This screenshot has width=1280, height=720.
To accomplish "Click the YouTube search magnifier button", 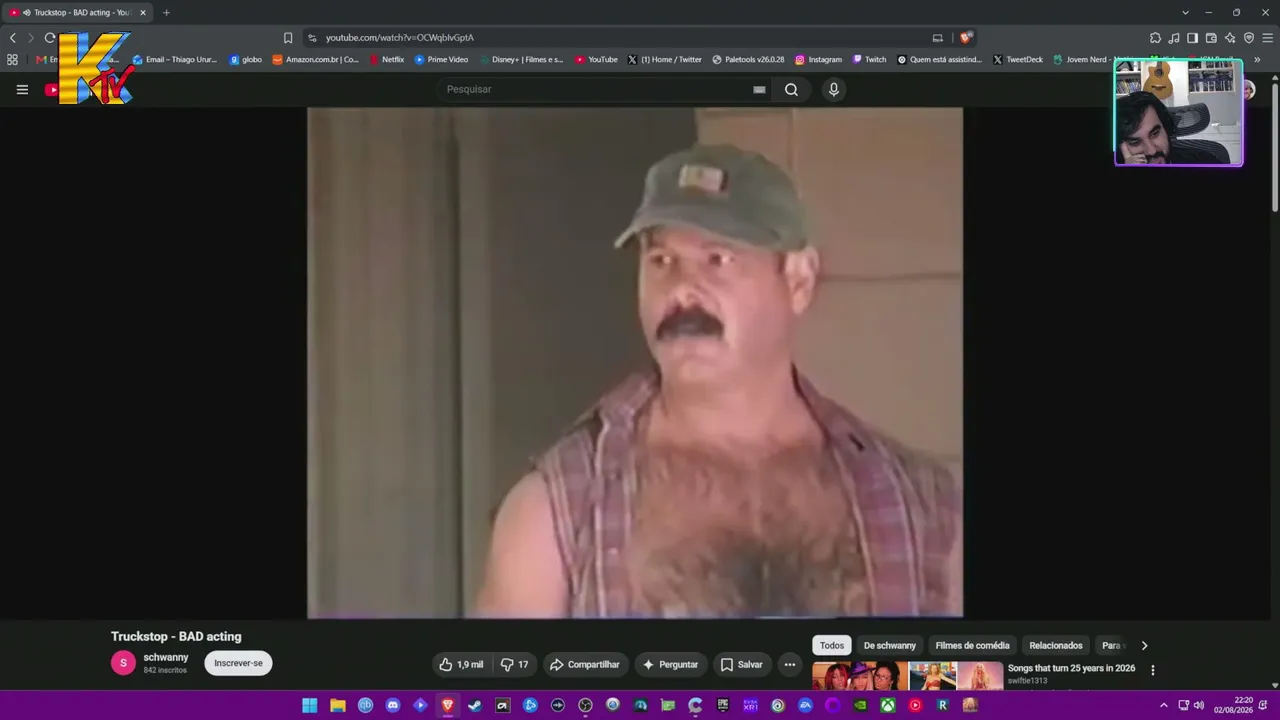I will click(x=791, y=89).
